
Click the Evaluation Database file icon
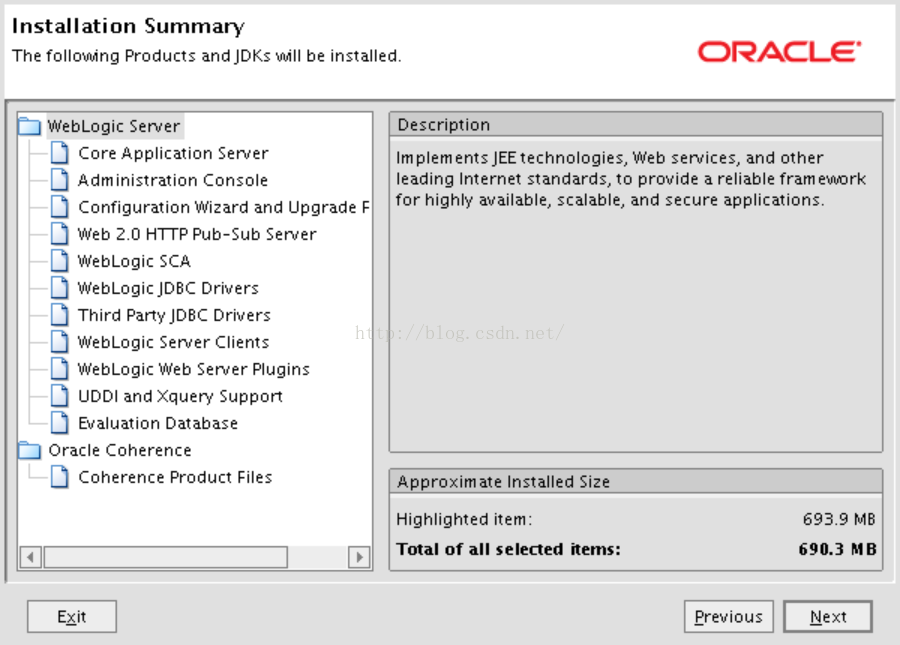60,423
